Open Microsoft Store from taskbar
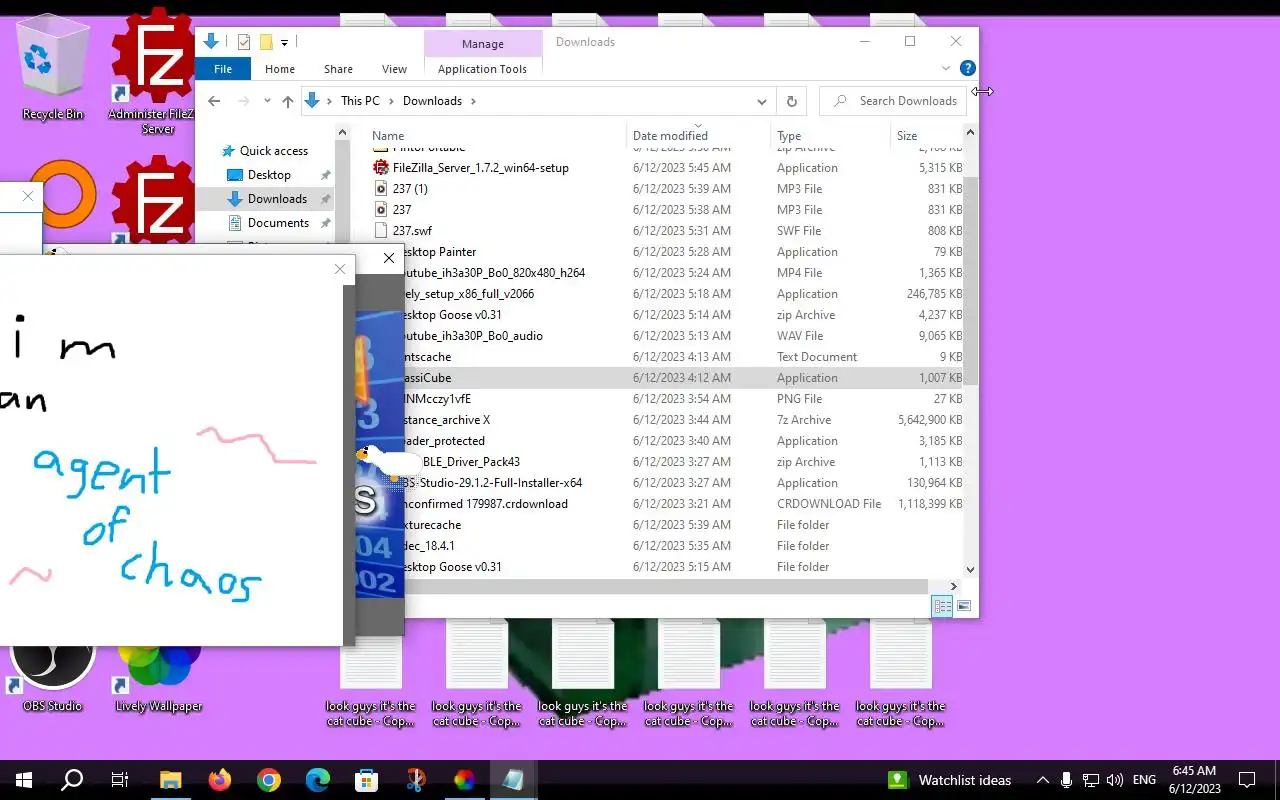The height and width of the screenshot is (800, 1280). [366, 780]
